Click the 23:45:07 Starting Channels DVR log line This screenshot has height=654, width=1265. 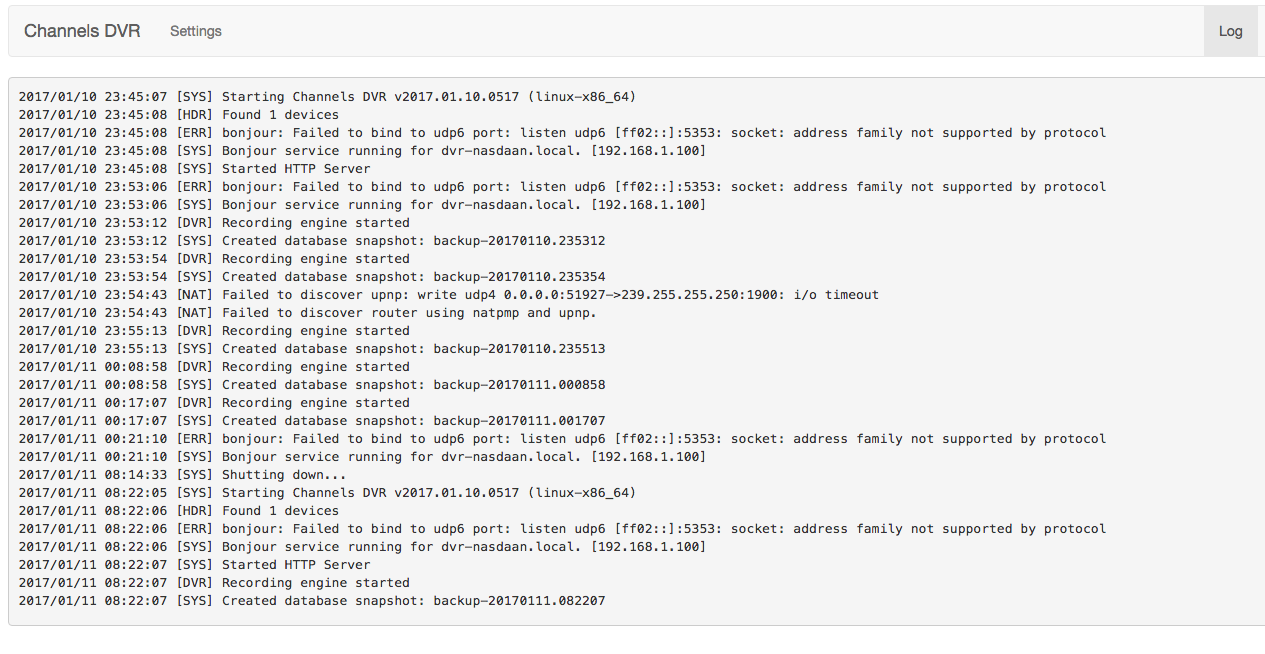point(327,97)
